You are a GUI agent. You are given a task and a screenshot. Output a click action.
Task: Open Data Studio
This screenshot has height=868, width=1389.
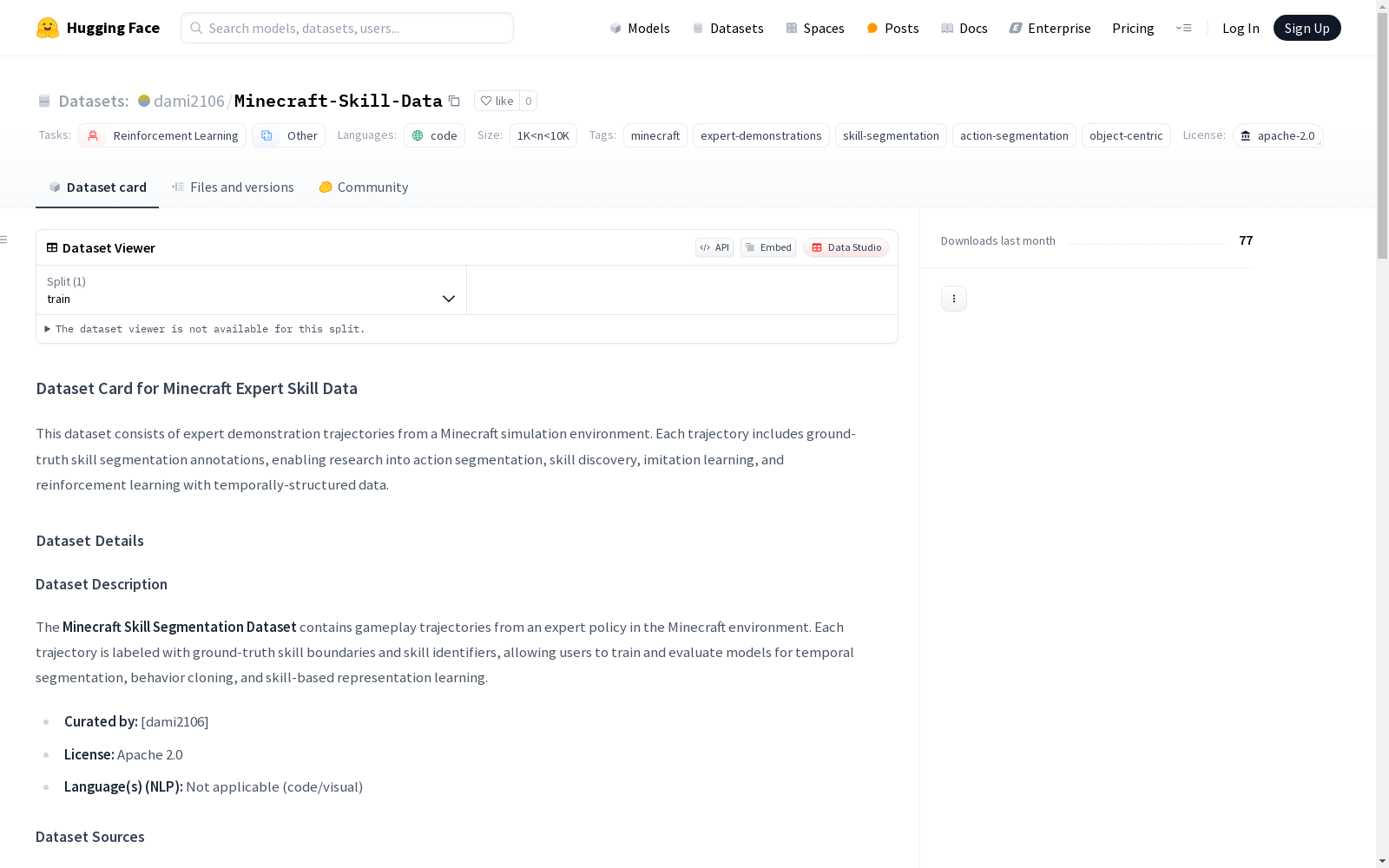point(846,247)
